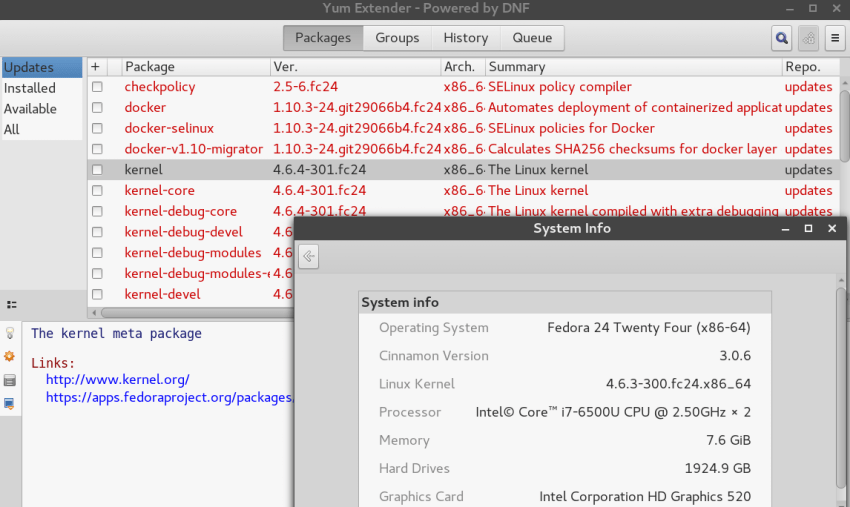The width and height of the screenshot is (850, 507).
Task: Tick the checkpolicy package checkbox
Action: pos(97,87)
